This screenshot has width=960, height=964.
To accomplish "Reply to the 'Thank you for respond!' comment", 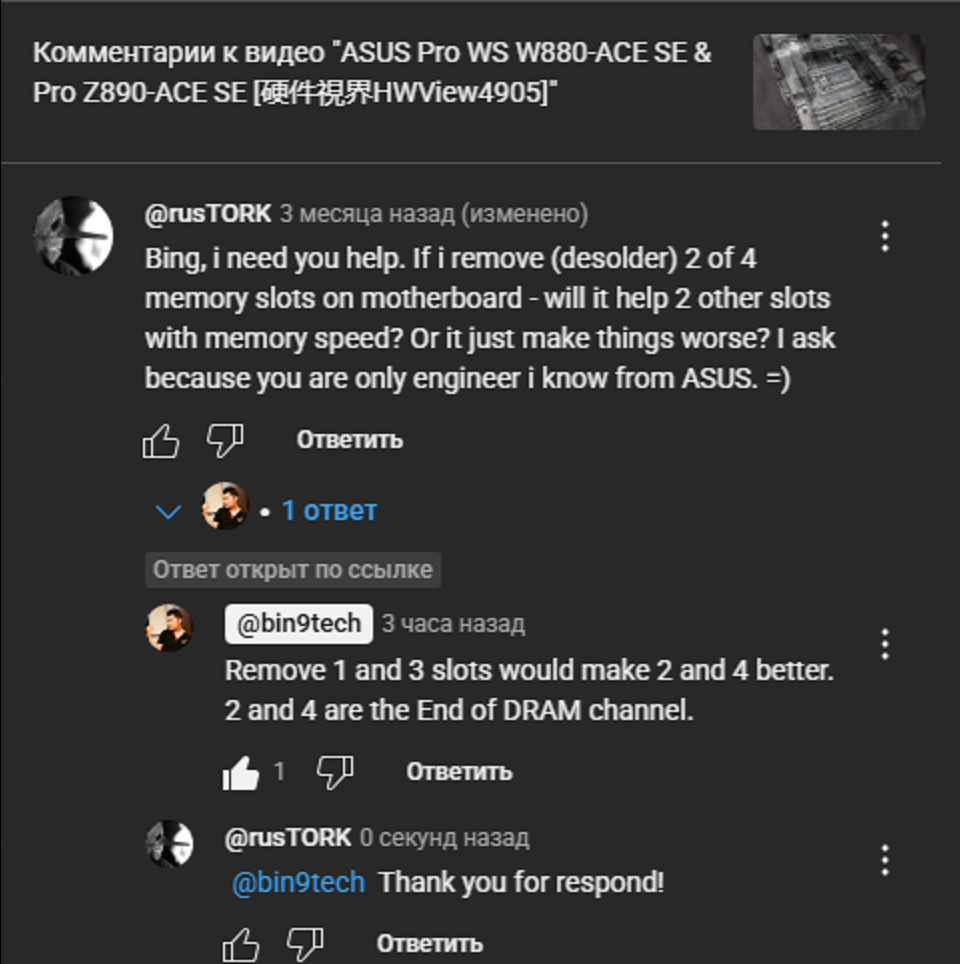I will pyautogui.click(x=429, y=943).
